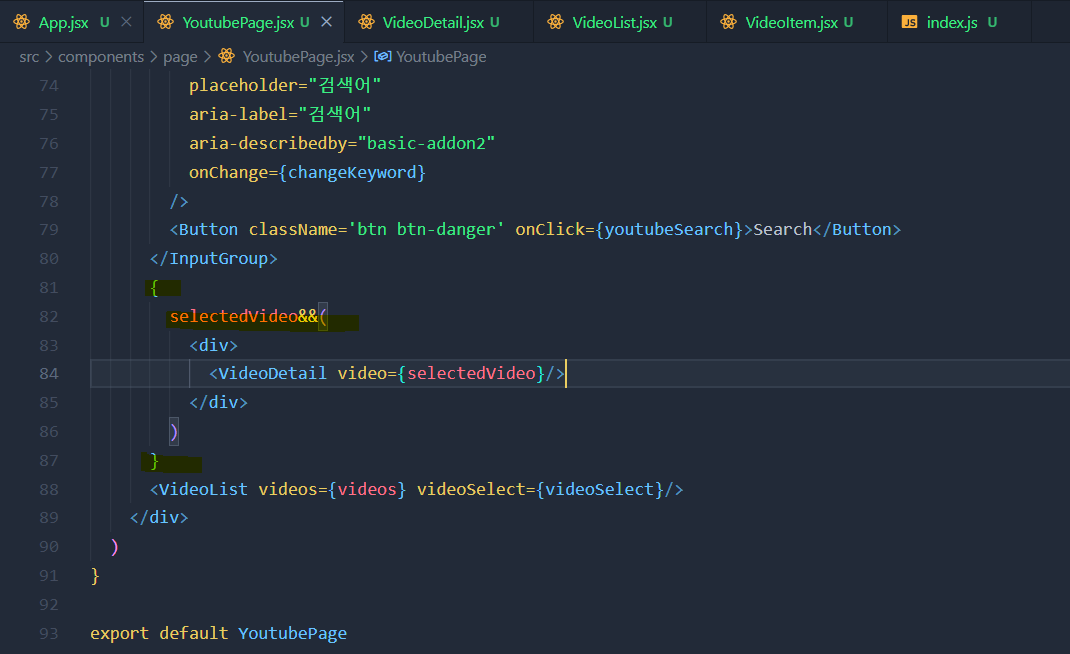
Task: Click the yellow closing brace on line 91
Action: coord(95,576)
